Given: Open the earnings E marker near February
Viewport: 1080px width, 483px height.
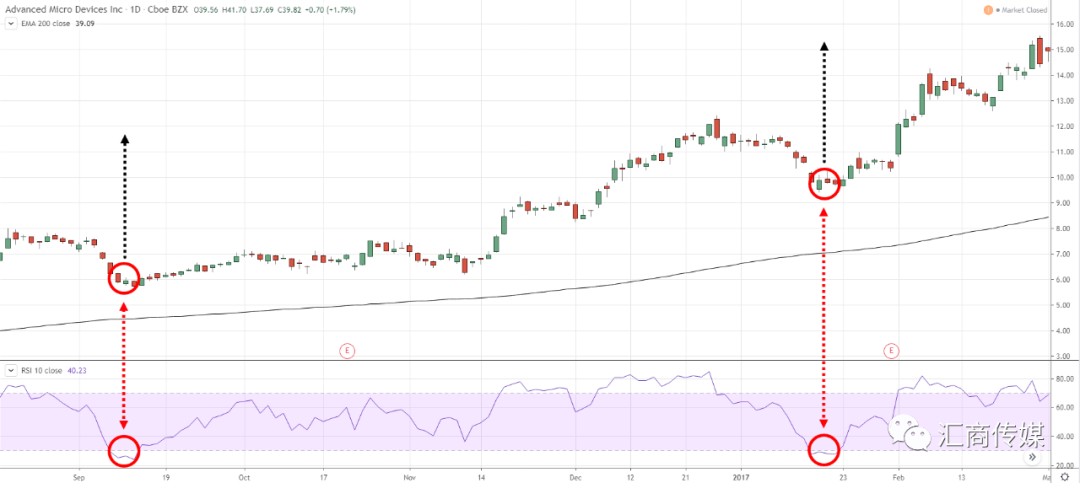Looking at the screenshot, I should [x=891, y=351].
